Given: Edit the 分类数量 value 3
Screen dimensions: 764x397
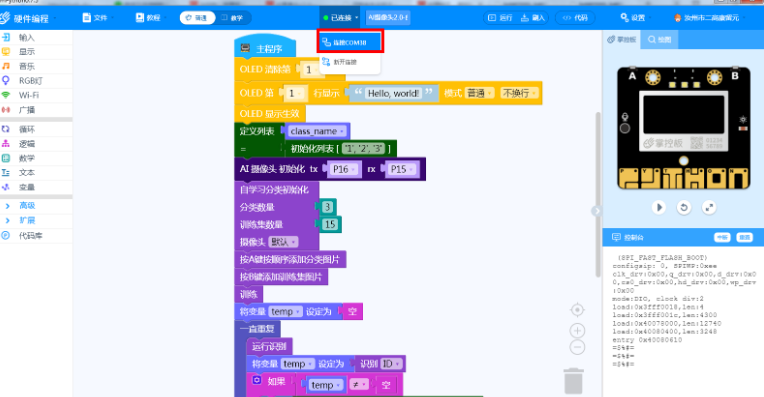Looking at the screenshot, I should pos(327,207).
